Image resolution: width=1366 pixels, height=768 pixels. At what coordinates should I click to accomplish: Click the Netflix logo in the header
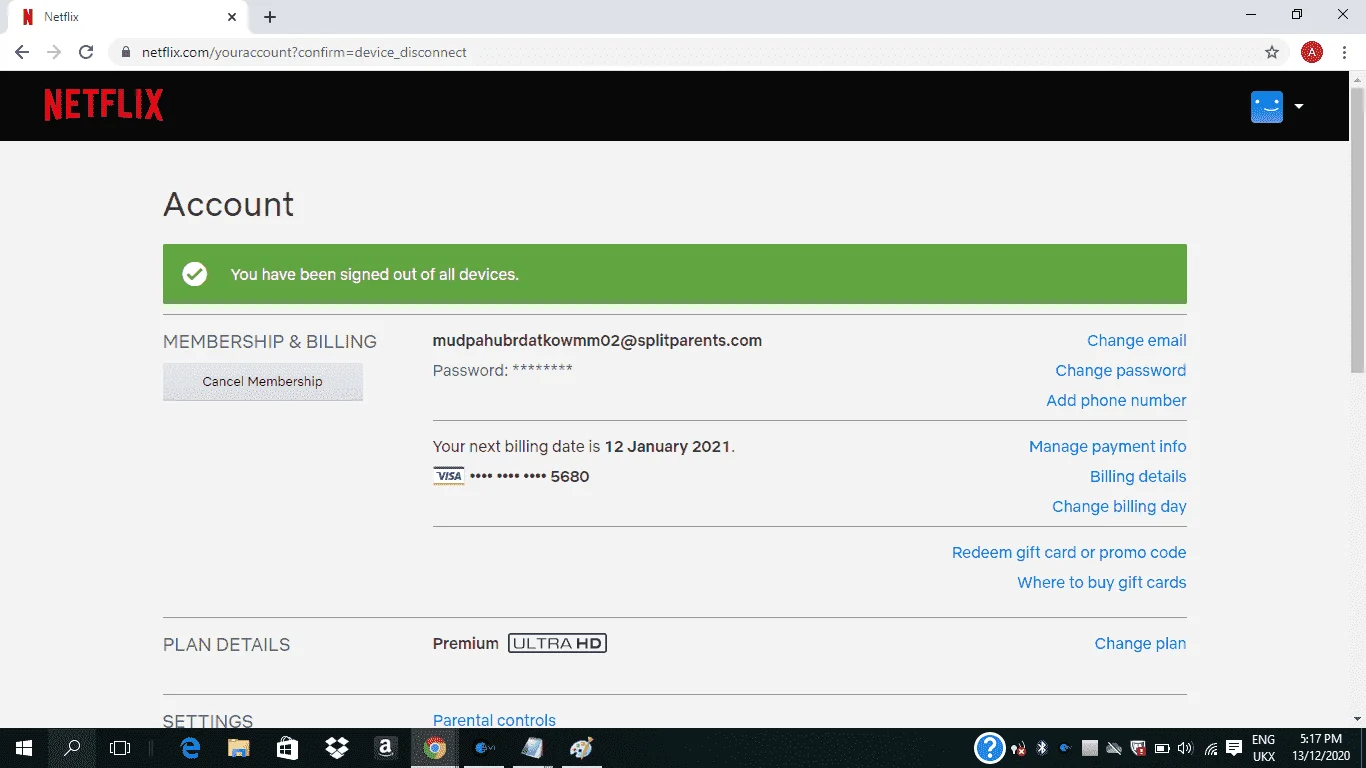(x=104, y=105)
